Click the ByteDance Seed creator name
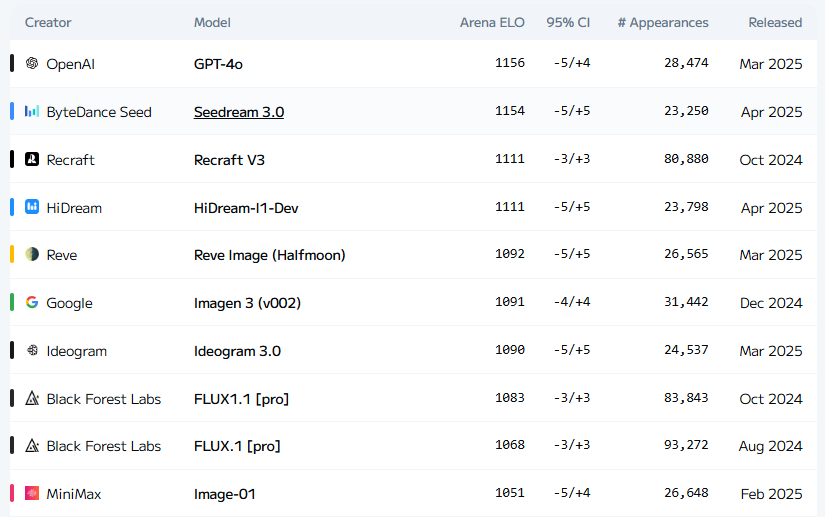Image resolution: width=825 pixels, height=517 pixels. pos(99,112)
